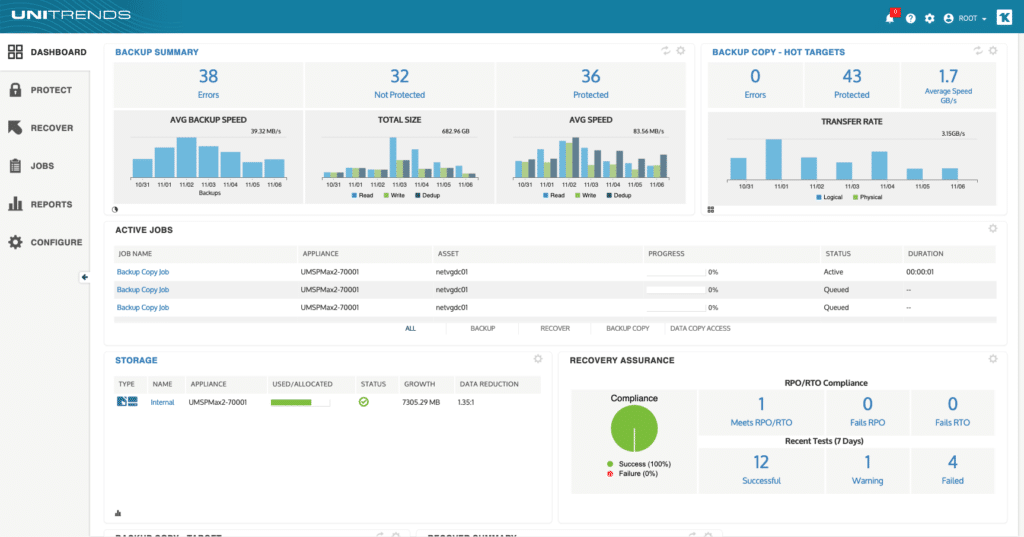Click the 38 Errors tile
The width and height of the screenshot is (1024, 537).
(208, 84)
